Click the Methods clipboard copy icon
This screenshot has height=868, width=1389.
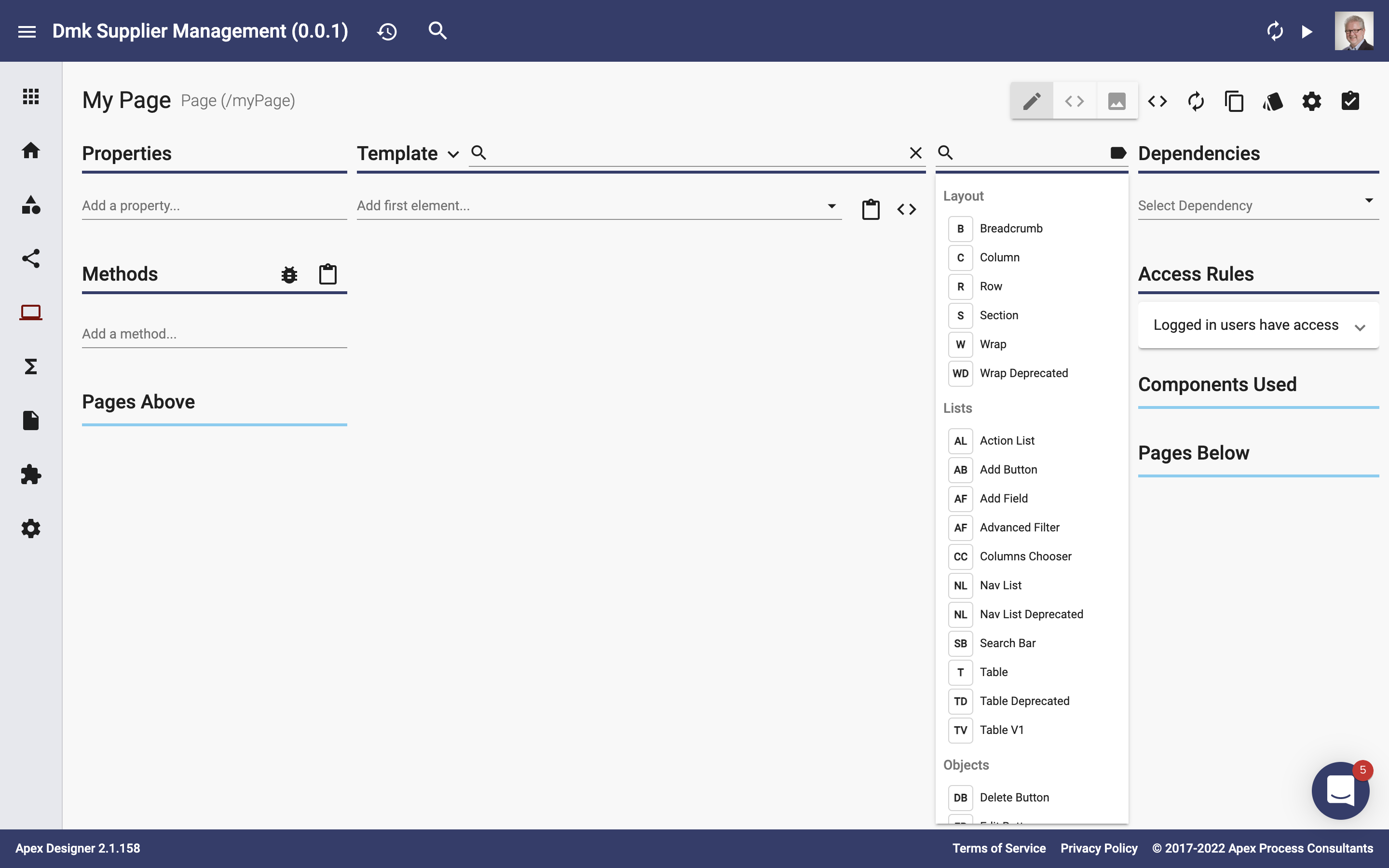click(327, 274)
